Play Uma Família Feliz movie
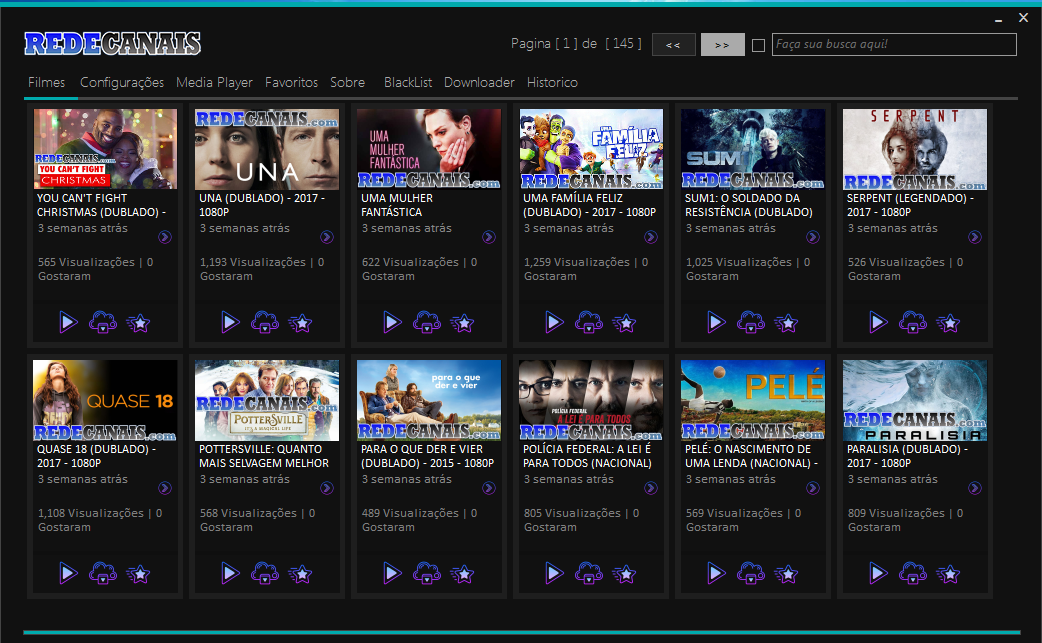The height and width of the screenshot is (643, 1042). click(x=554, y=323)
